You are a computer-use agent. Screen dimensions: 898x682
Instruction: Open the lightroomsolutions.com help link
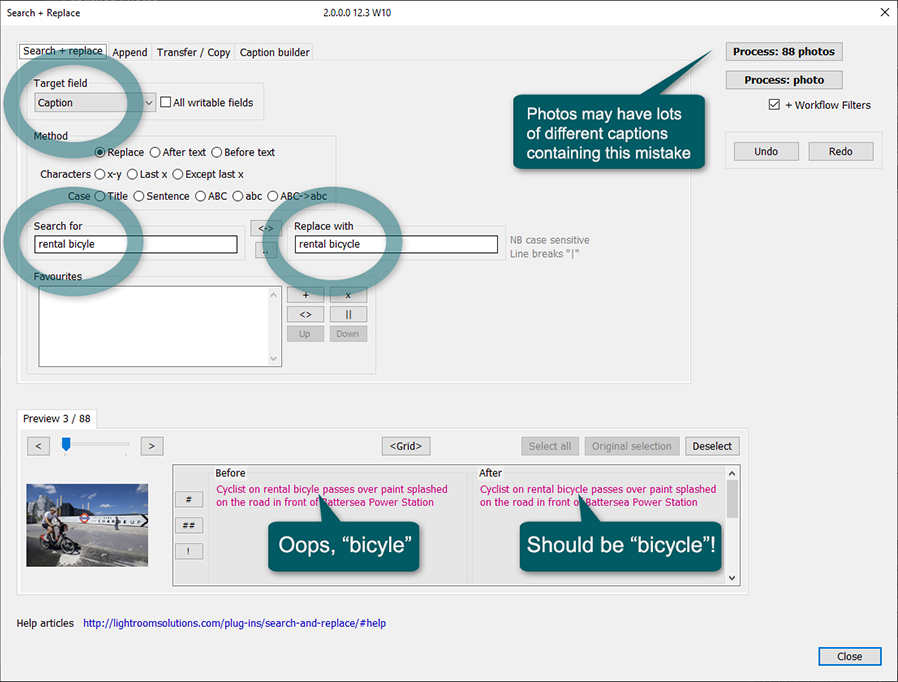click(x=234, y=623)
